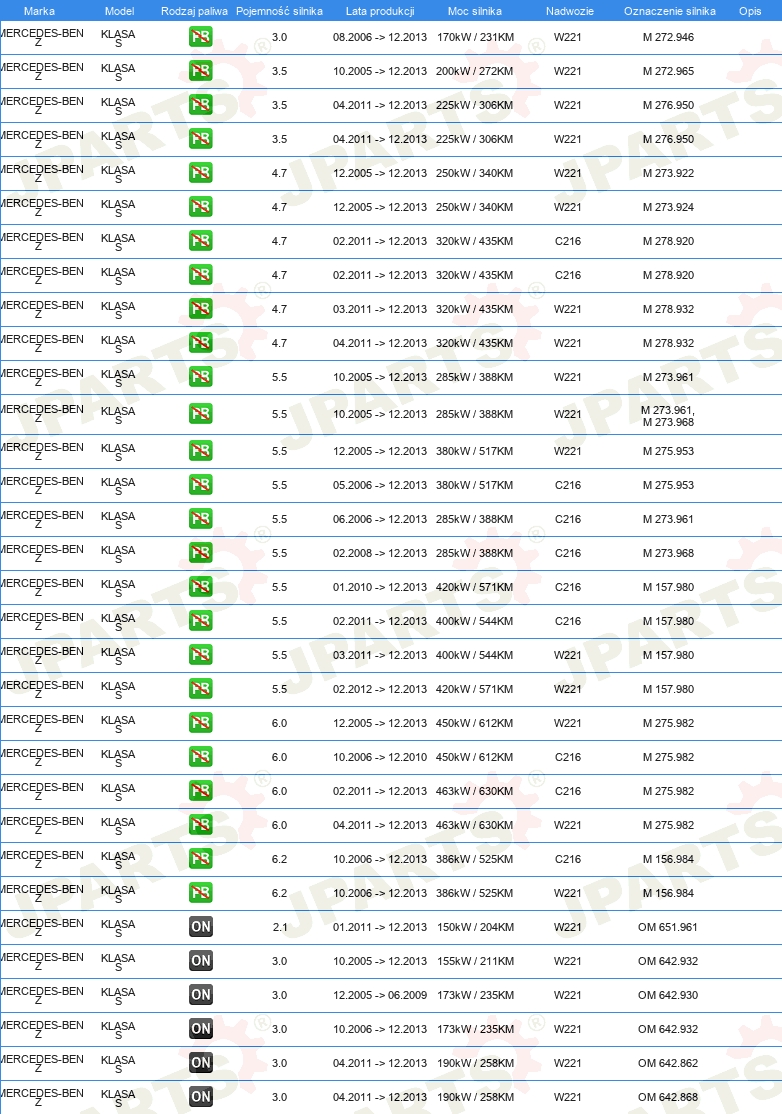Click the petrol icon in the 02.2011 463kW C216 row
The height and width of the screenshot is (1114, 782).
point(201,791)
